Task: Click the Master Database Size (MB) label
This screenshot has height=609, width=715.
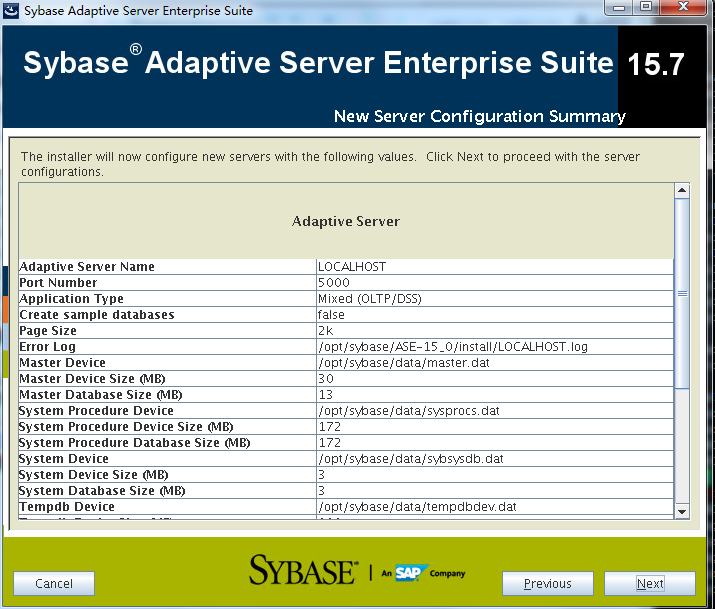Action: (x=100, y=394)
